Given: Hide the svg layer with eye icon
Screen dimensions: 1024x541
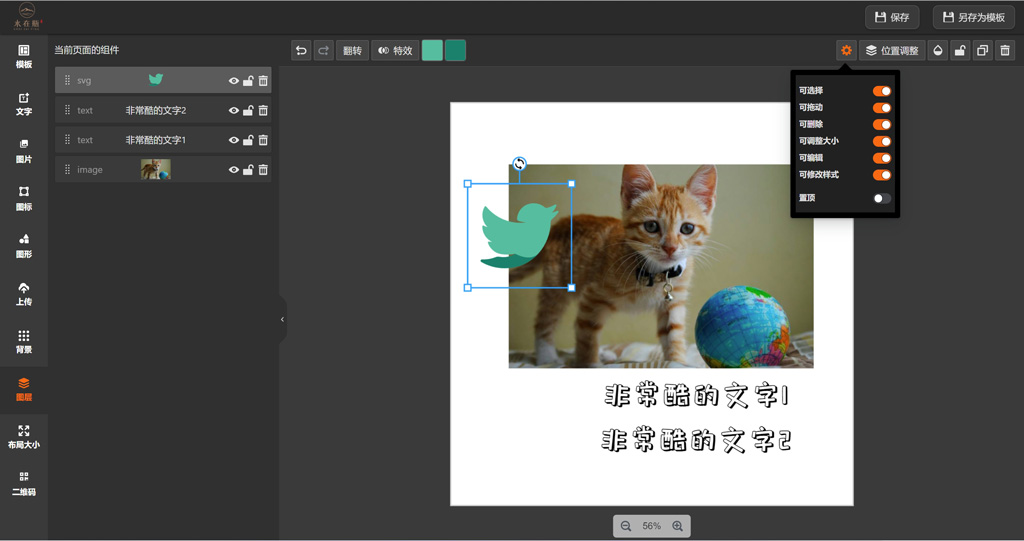Looking at the screenshot, I should pos(234,81).
